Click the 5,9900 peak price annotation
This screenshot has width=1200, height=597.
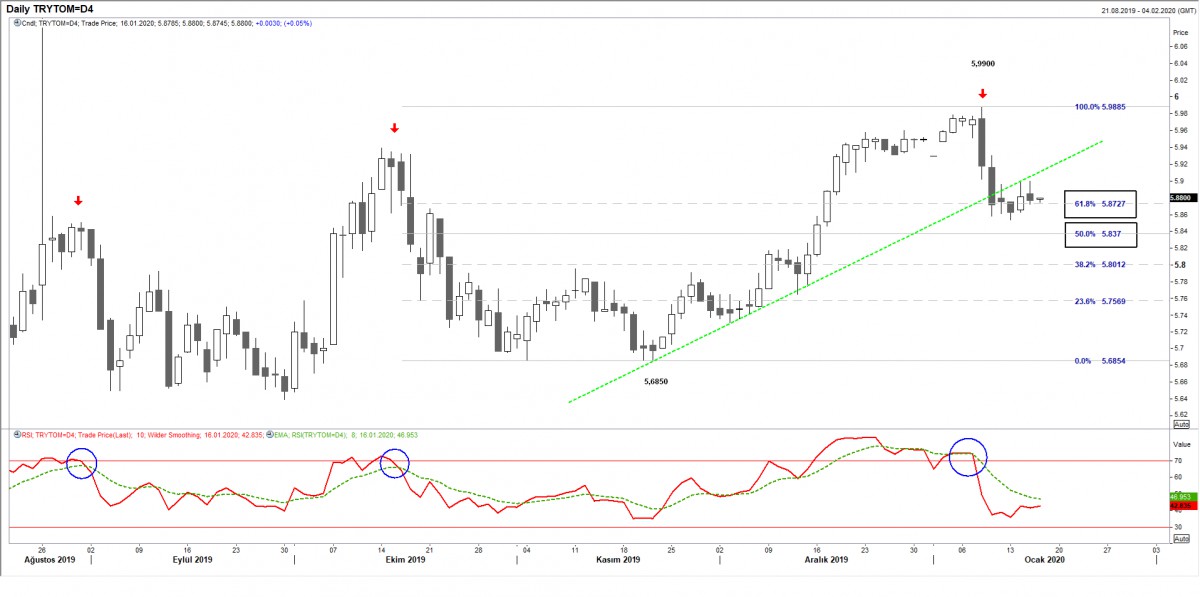[x=983, y=63]
